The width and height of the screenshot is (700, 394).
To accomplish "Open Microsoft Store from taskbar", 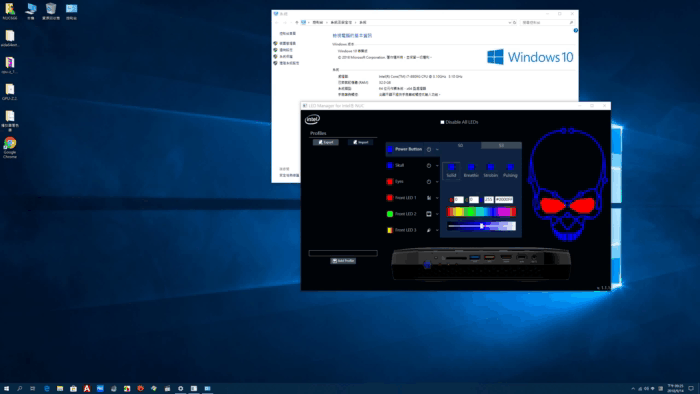I will [x=73, y=389].
